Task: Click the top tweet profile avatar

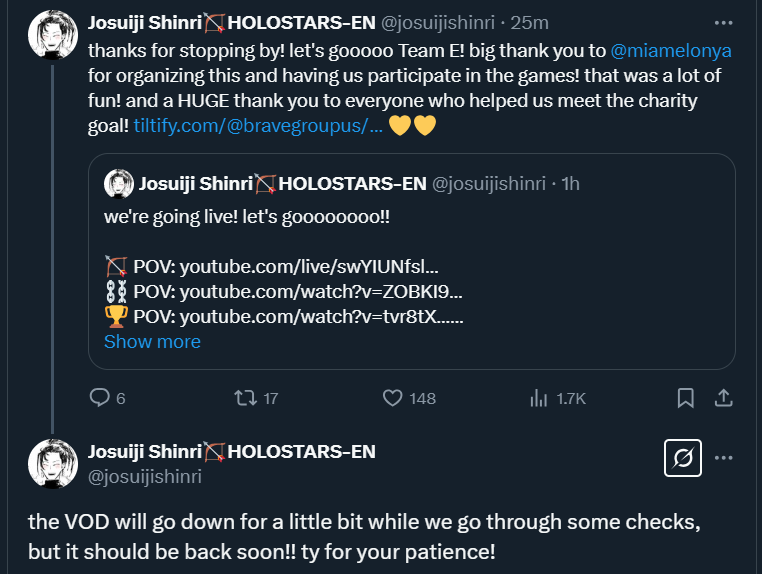Action: [x=52, y=39]
